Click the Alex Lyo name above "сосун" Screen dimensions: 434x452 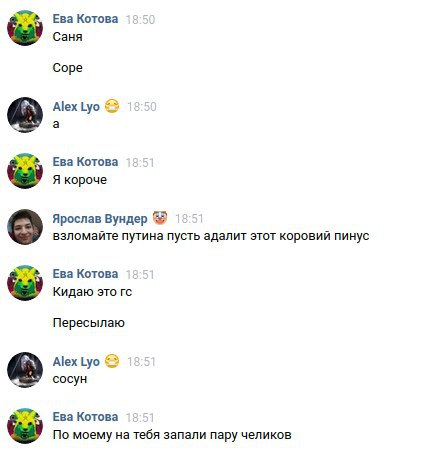(x=76, y=362)
